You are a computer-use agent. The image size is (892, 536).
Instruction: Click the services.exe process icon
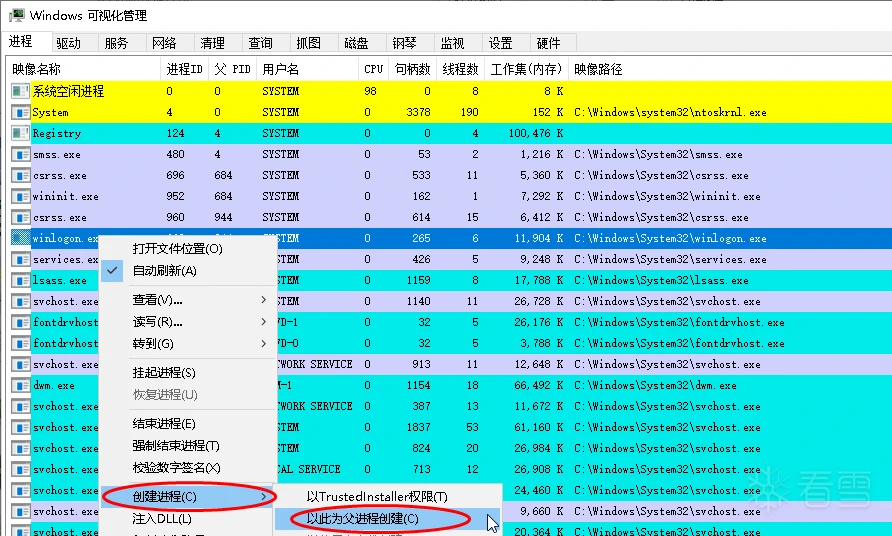pos(20,259)
